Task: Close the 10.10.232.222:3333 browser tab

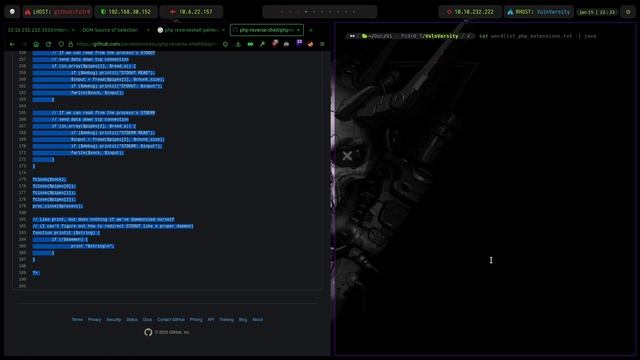Action: coord(73,30)
